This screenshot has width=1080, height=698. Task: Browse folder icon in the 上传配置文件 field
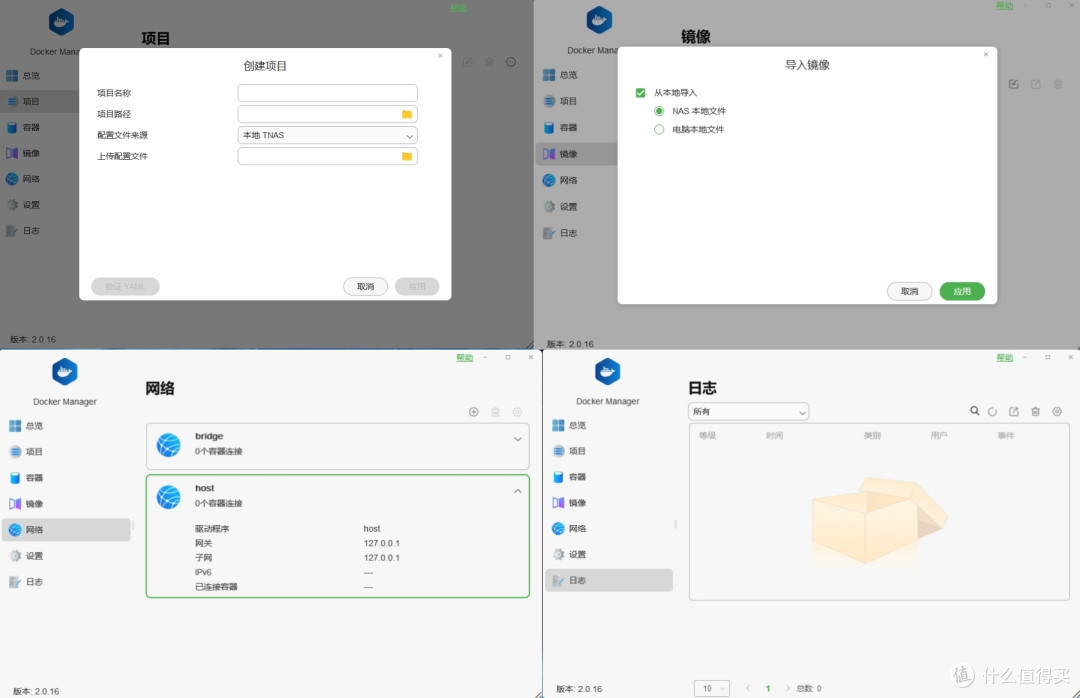pos(407,156)
